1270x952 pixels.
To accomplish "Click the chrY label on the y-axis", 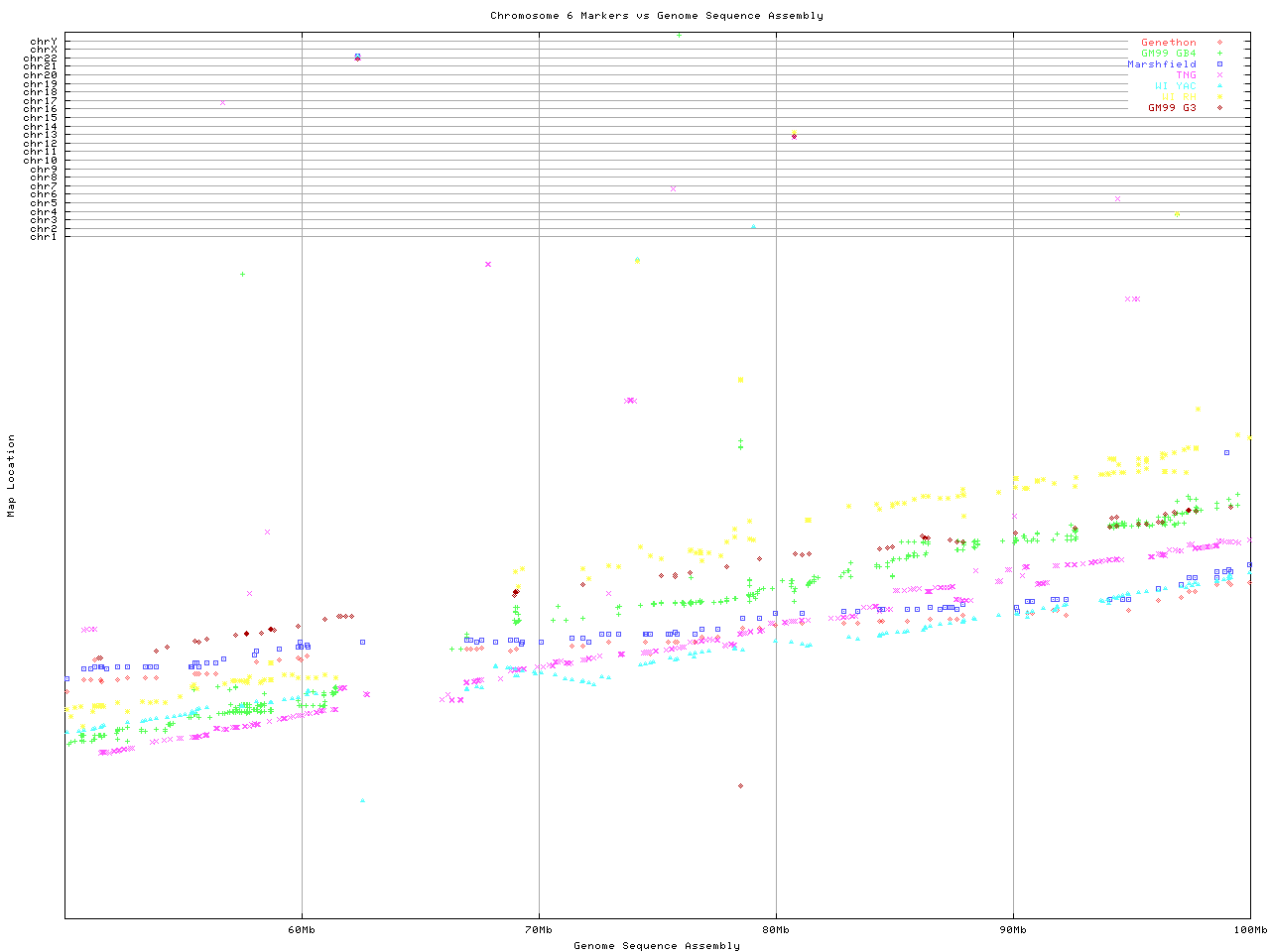I will [44, 41].
